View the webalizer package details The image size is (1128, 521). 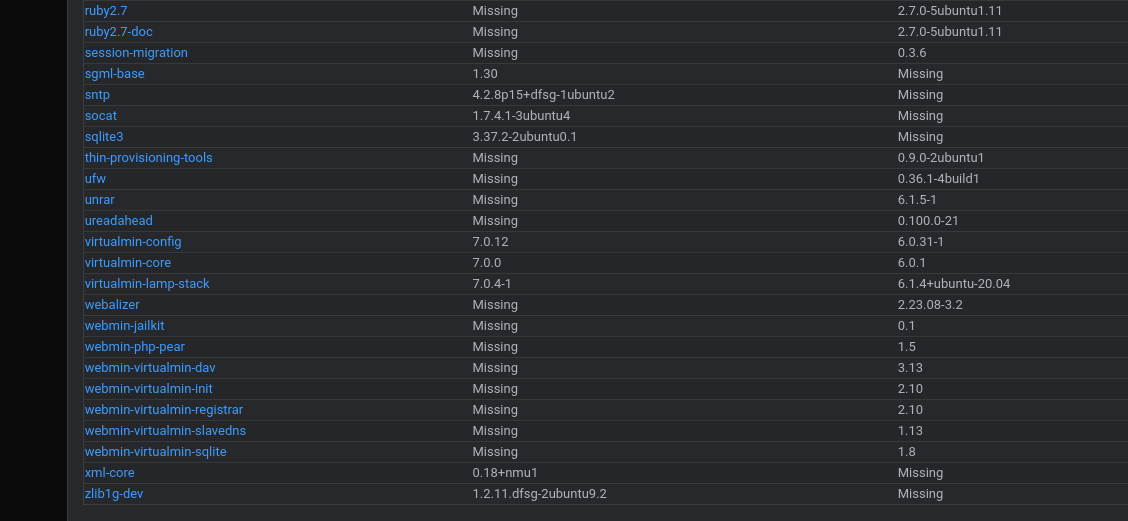[x=112, y=304]
